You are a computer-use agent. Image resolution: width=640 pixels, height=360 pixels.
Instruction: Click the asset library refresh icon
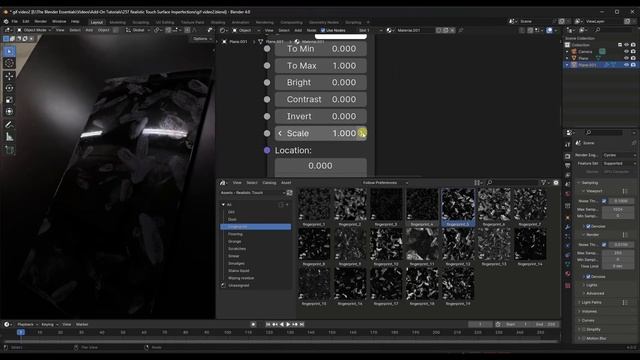(289, 193)
